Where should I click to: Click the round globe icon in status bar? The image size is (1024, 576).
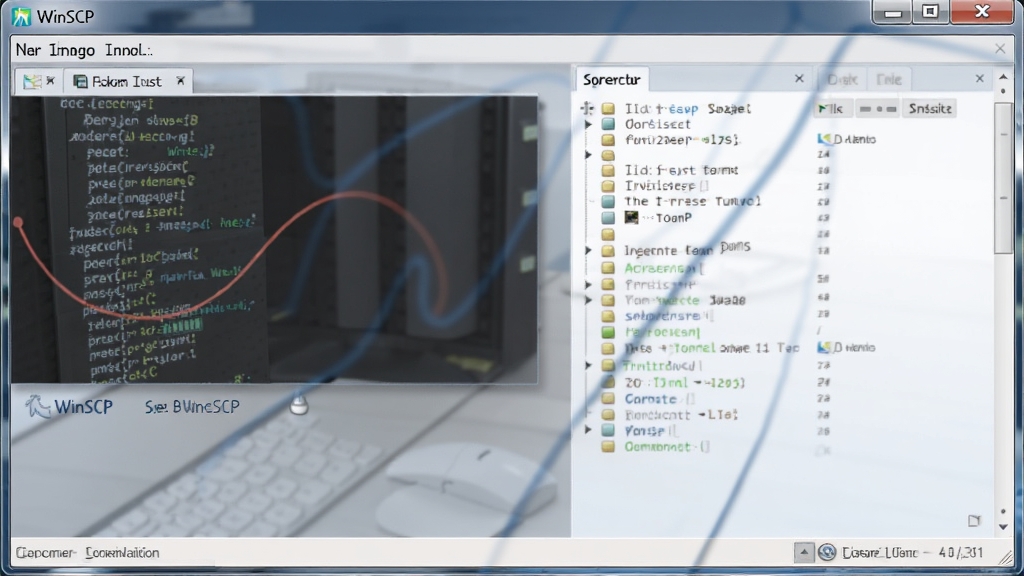827,552
